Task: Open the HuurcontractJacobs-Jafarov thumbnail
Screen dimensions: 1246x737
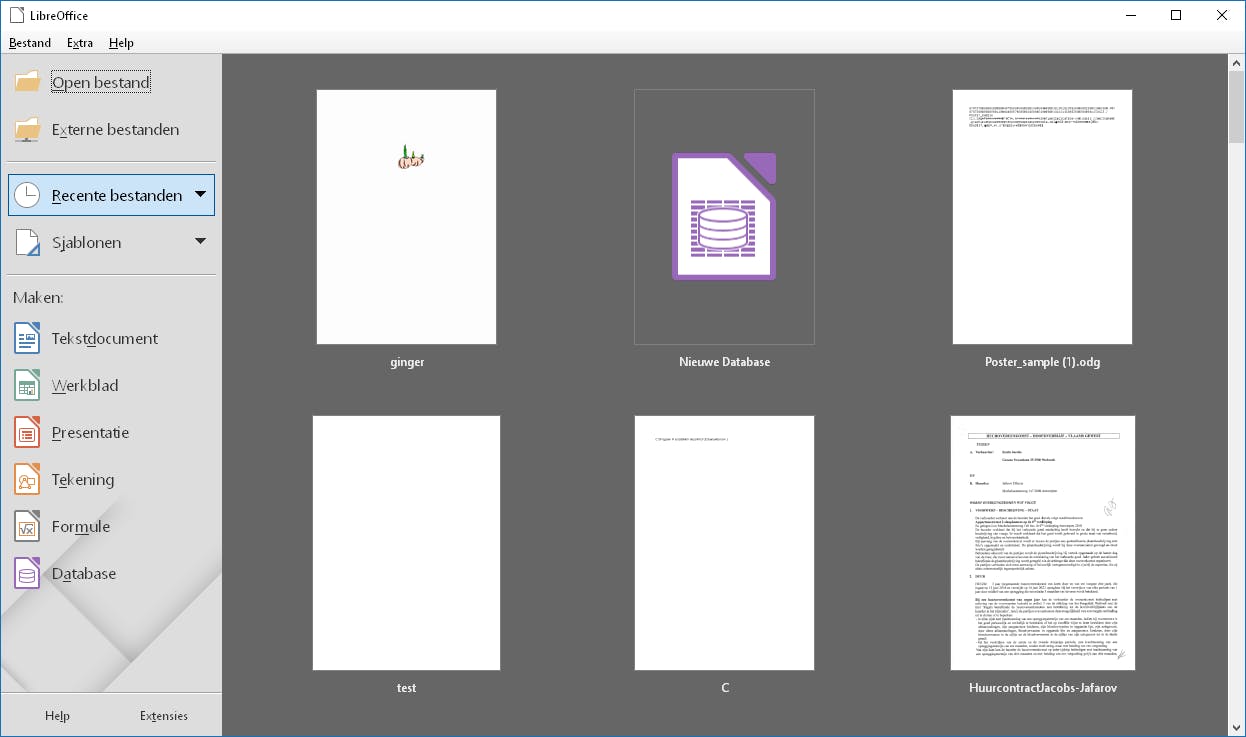Action: coord(1042,543)
